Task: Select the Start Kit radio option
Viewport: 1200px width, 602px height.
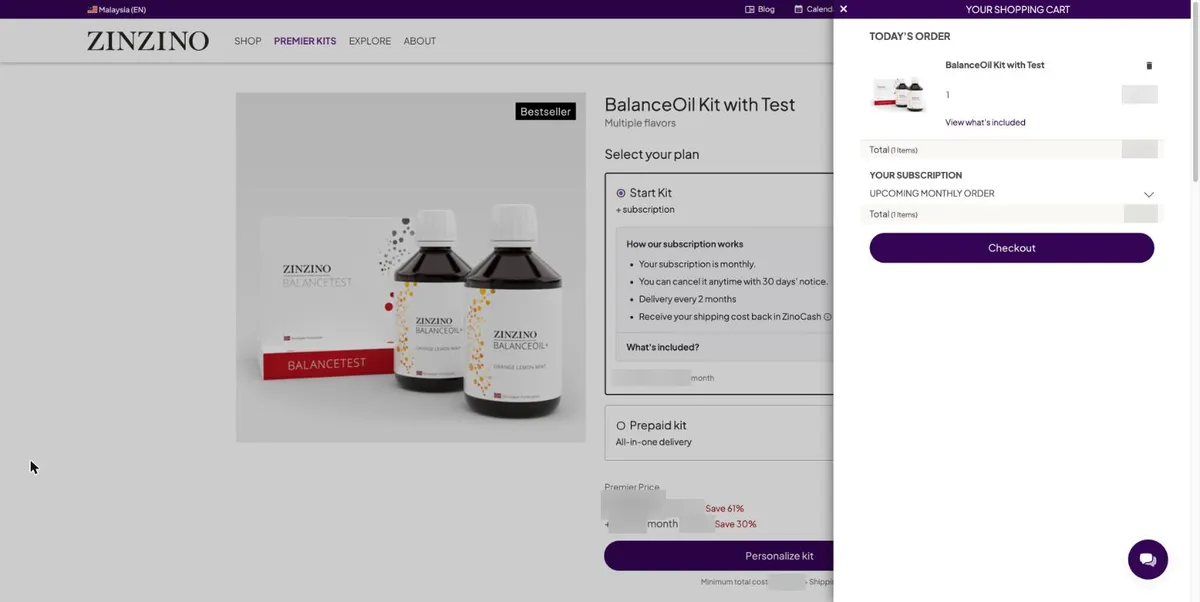Action: (621, 193)
